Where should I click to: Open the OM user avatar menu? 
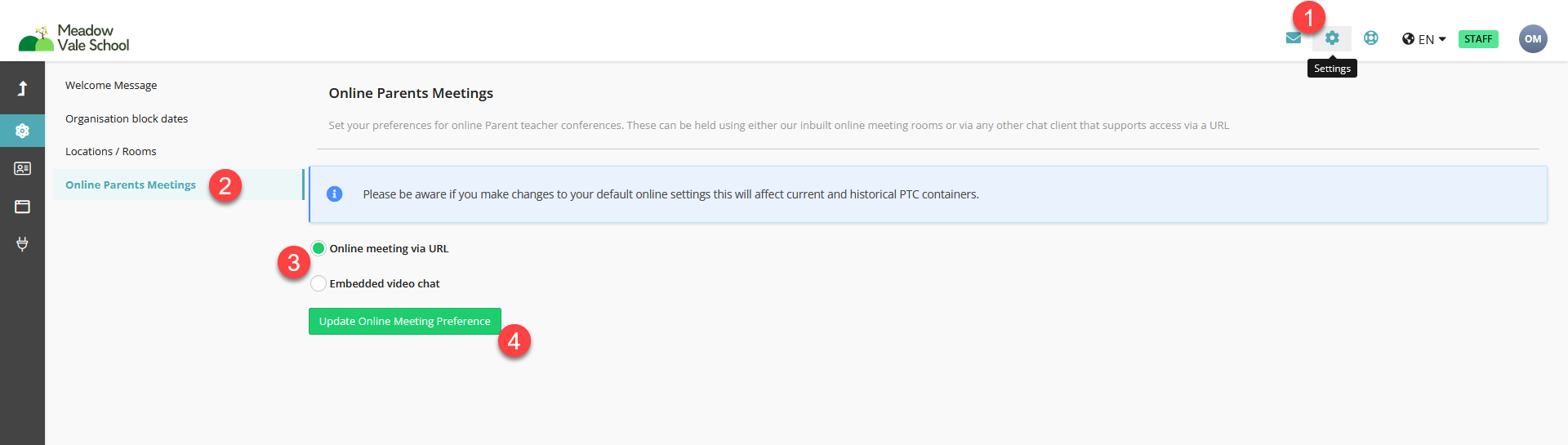coord(1533,38)
